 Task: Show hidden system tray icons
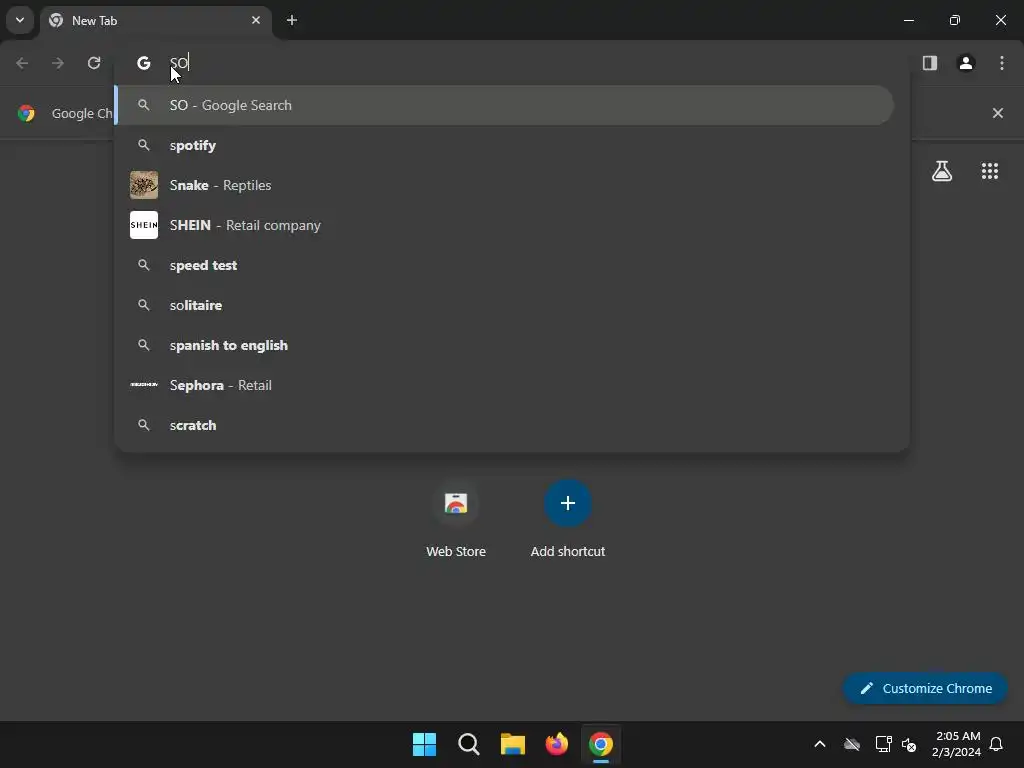tap(820, 744)
